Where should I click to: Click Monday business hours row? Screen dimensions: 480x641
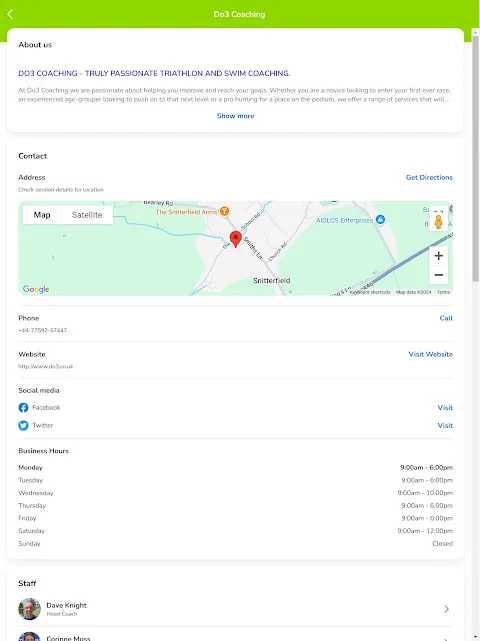(x=236, y=468)
